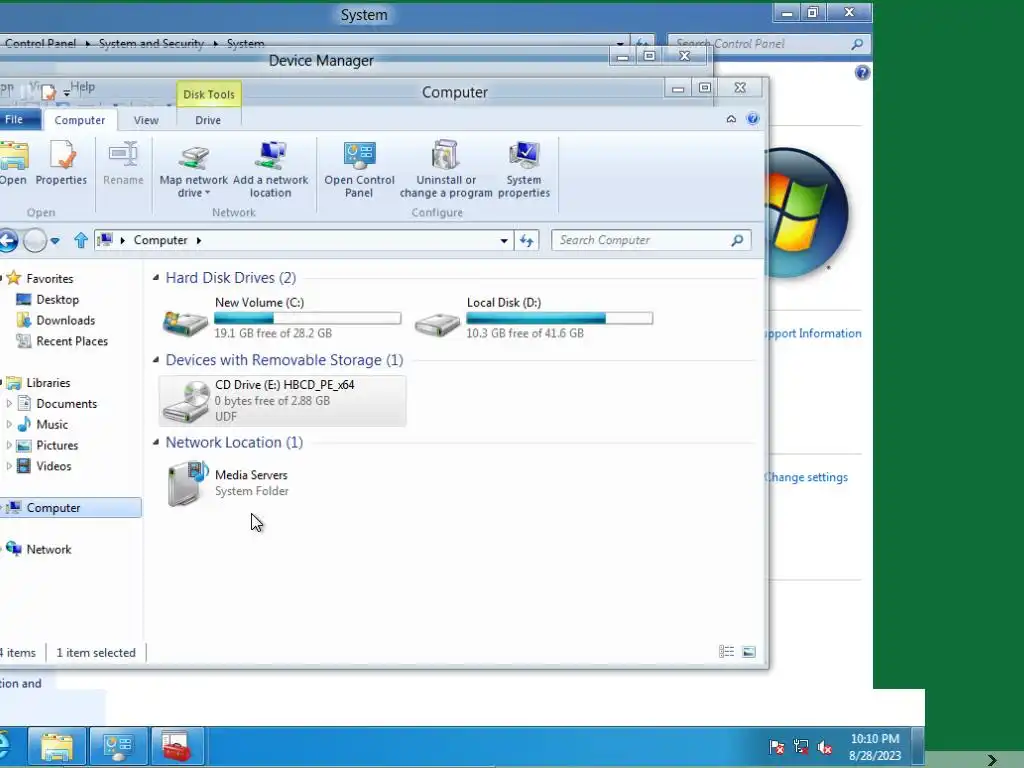
Task: Switch to the Drive ribbon tab
Action: click(208, 120)
